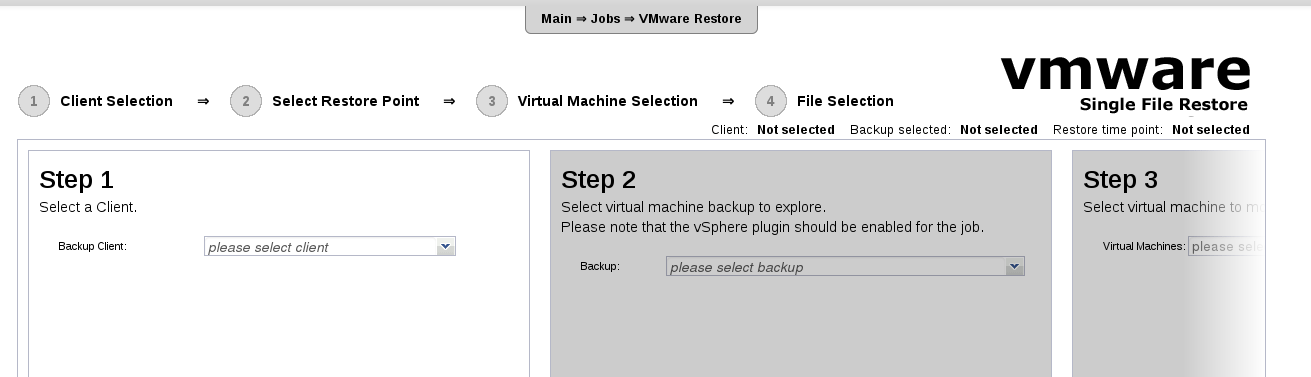Click the 'Backup selected: Not selected' status

(944, 130)
